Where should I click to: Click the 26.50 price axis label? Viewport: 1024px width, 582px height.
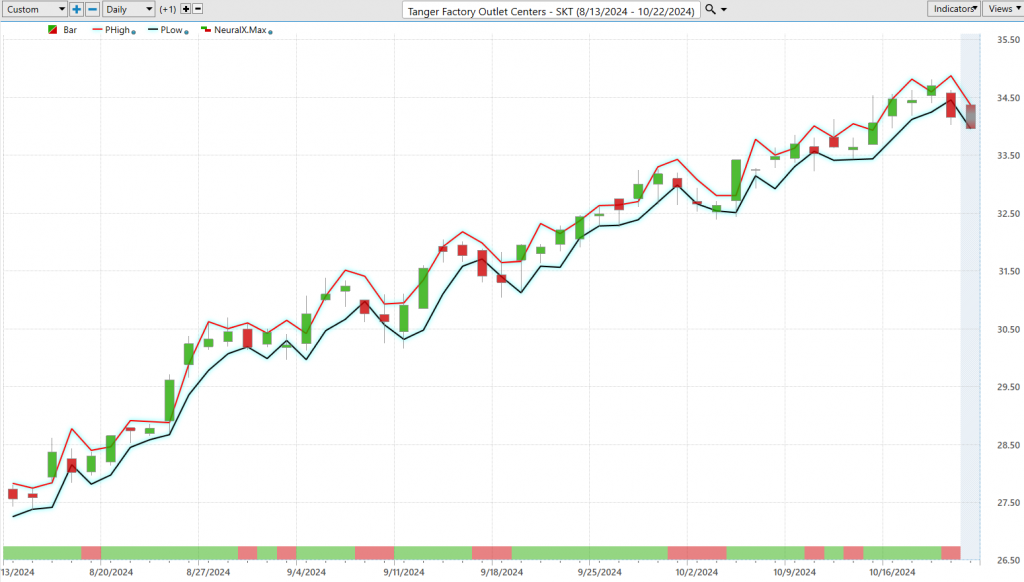pyautogui.click(x=1008, y=560)
